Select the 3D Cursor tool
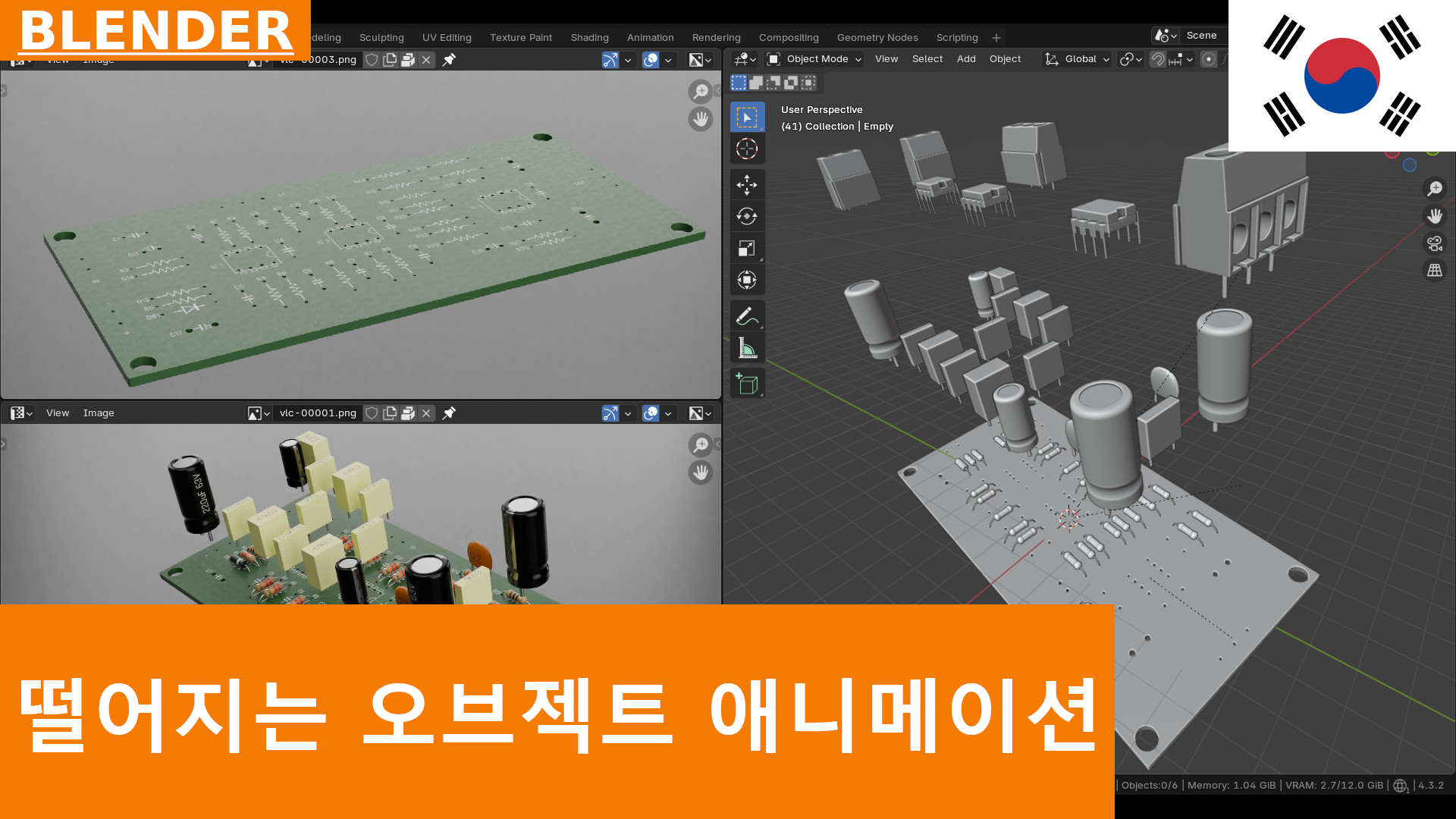 click(x=747, y=149)
